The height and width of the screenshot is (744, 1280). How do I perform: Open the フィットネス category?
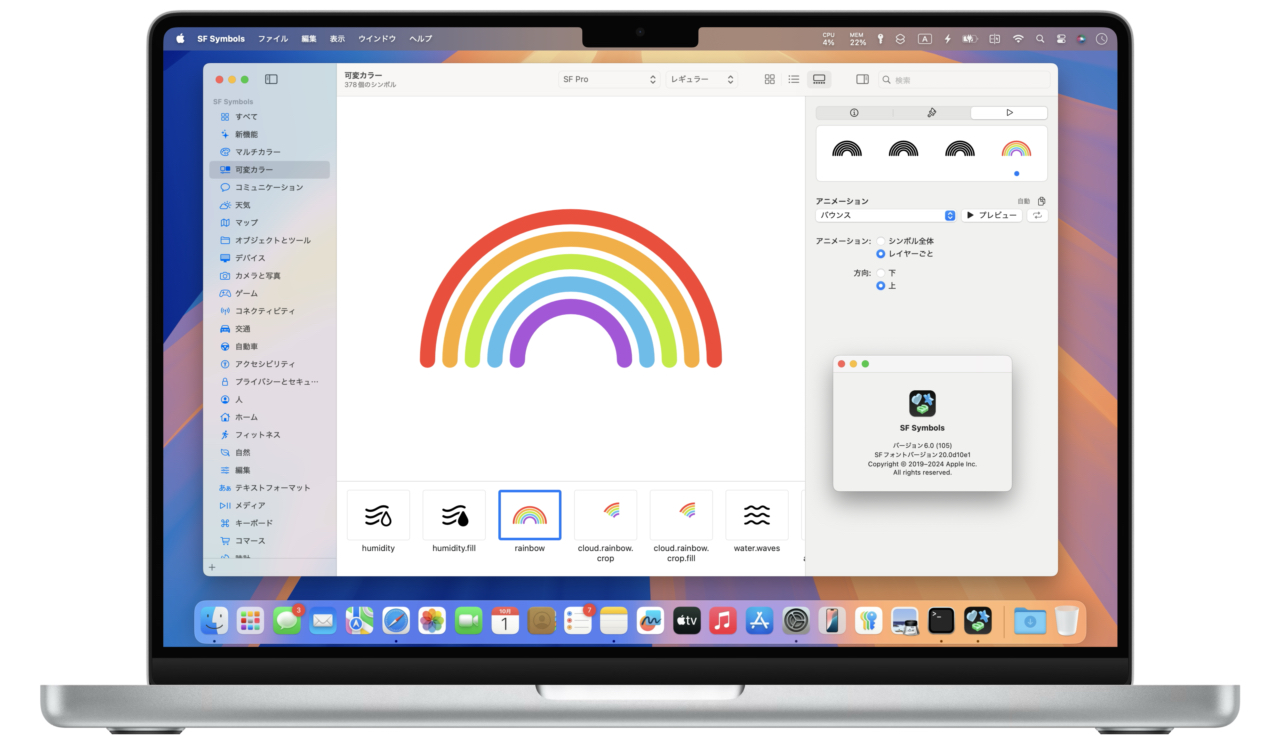(269, 435)
